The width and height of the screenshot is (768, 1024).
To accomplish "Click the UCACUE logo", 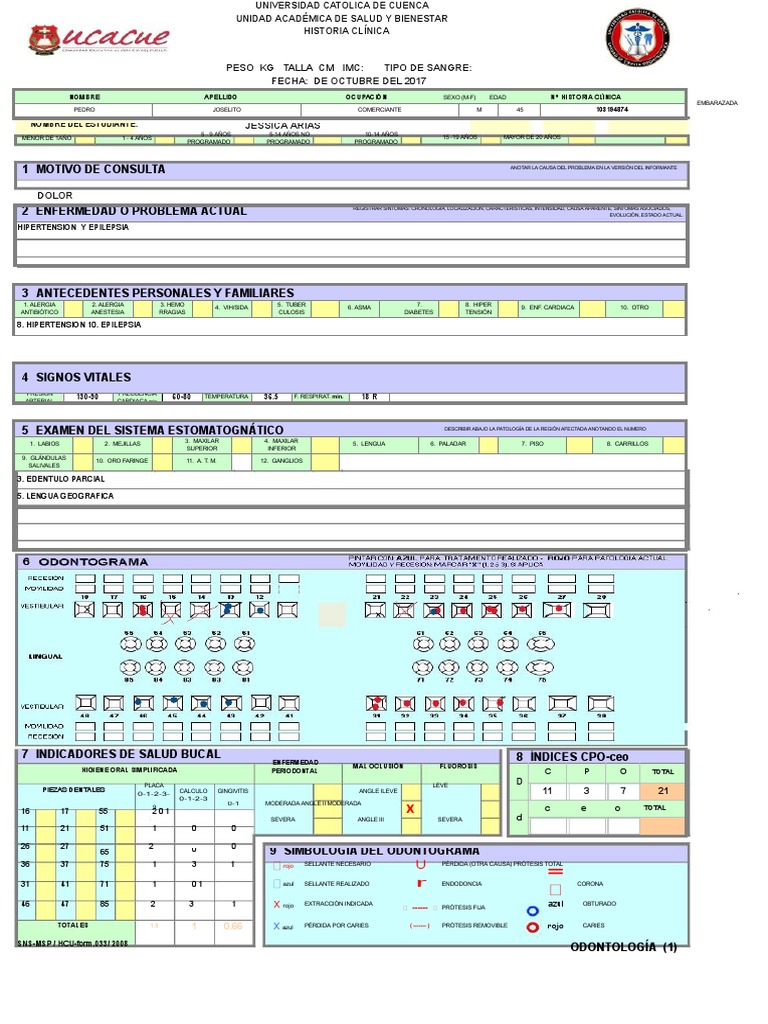I will [x=99, y=39].
